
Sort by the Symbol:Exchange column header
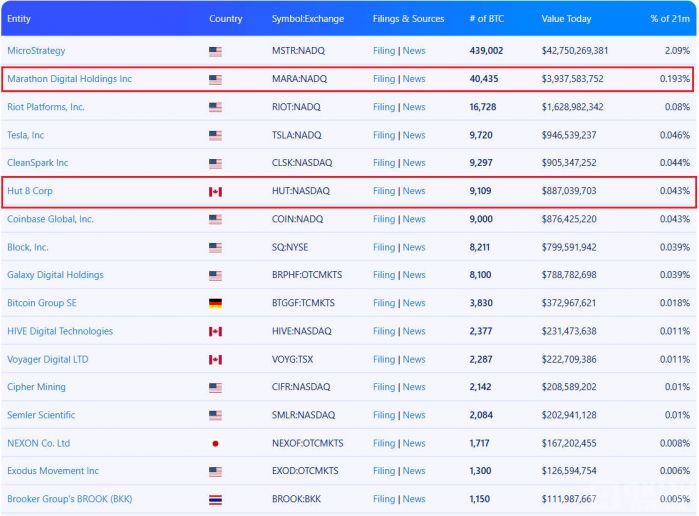click(x=308, y=19)
